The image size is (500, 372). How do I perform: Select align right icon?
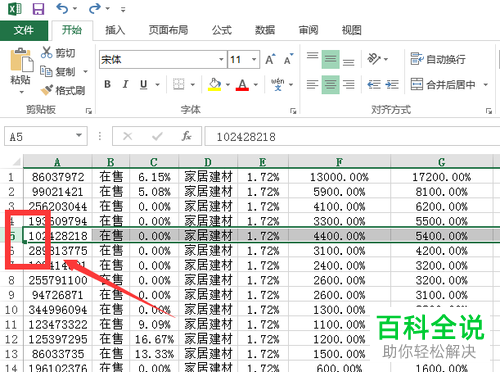point(348,84)
